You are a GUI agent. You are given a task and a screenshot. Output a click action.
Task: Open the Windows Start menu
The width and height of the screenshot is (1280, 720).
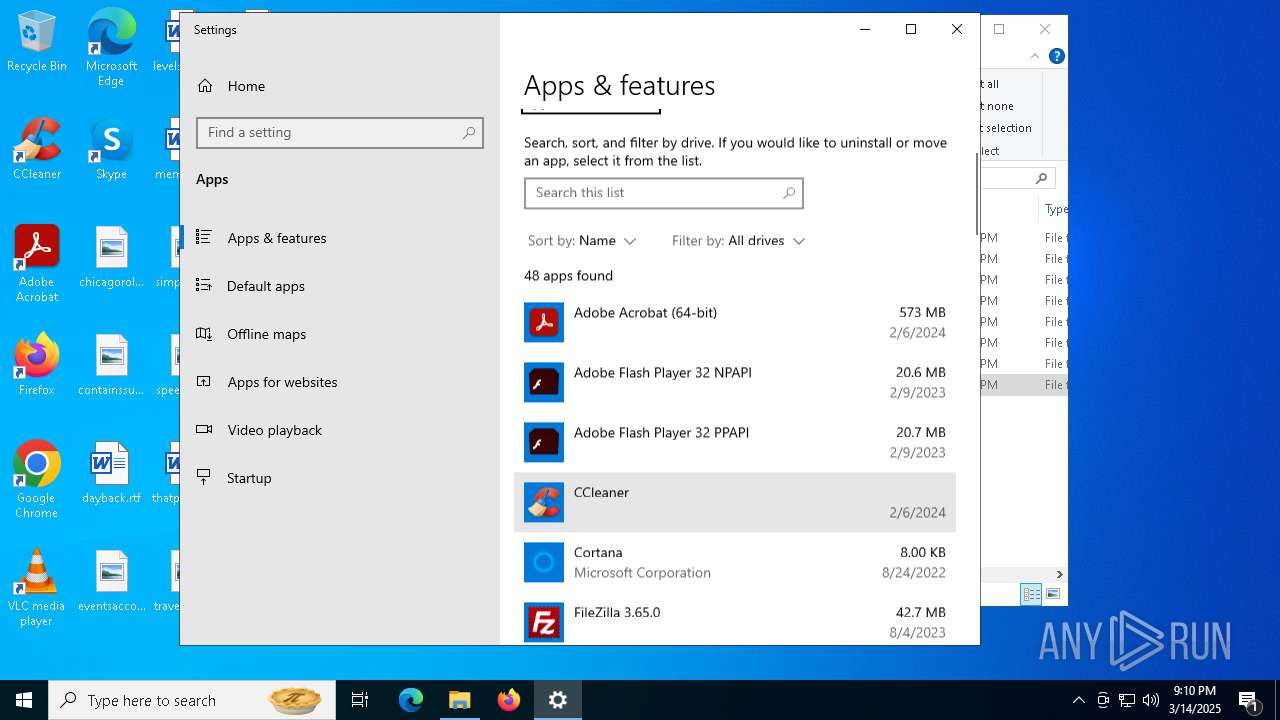tap(24, 700)
